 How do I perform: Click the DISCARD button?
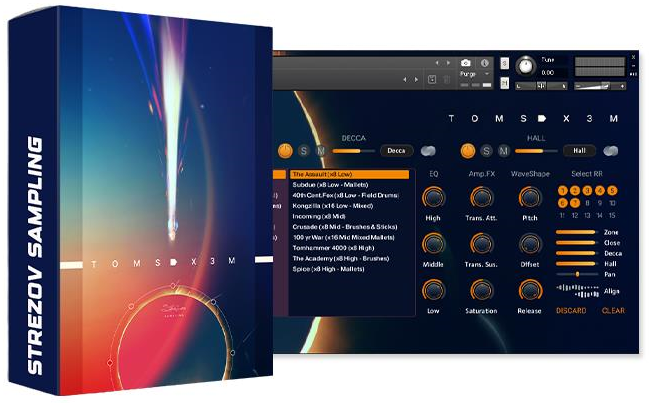tap(571, 310)
